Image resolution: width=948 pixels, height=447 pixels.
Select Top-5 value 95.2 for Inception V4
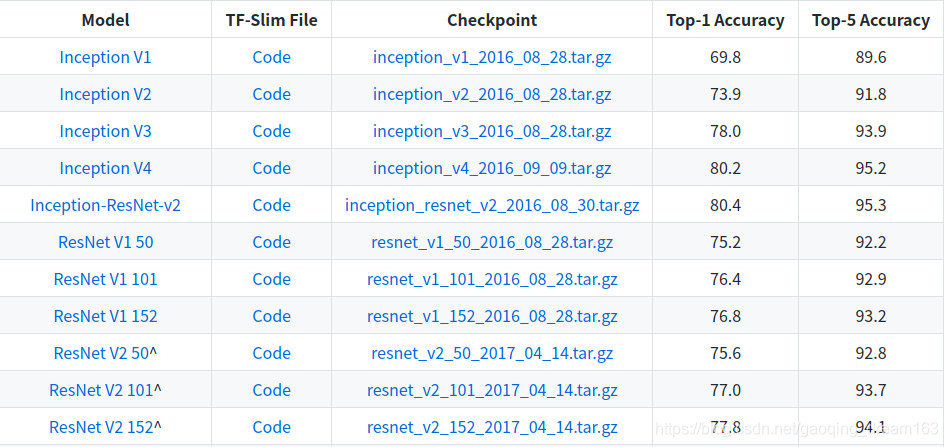[x=871, y=168]
